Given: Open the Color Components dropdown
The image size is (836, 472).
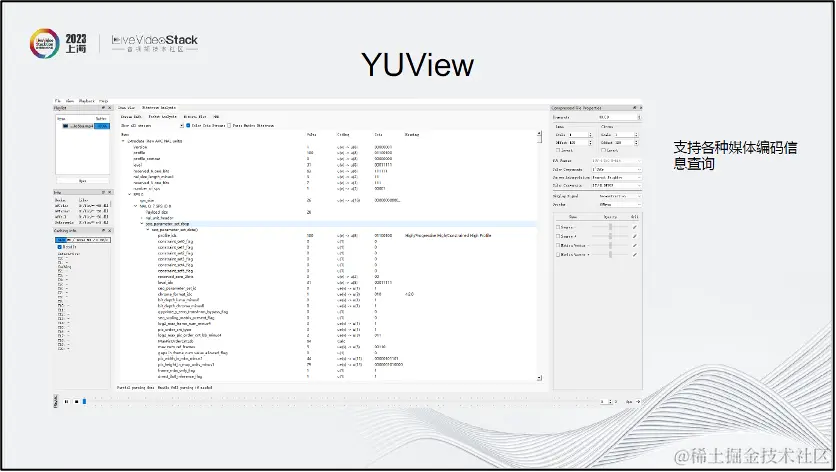Looking at the screenshot, I should coord(616,169).
